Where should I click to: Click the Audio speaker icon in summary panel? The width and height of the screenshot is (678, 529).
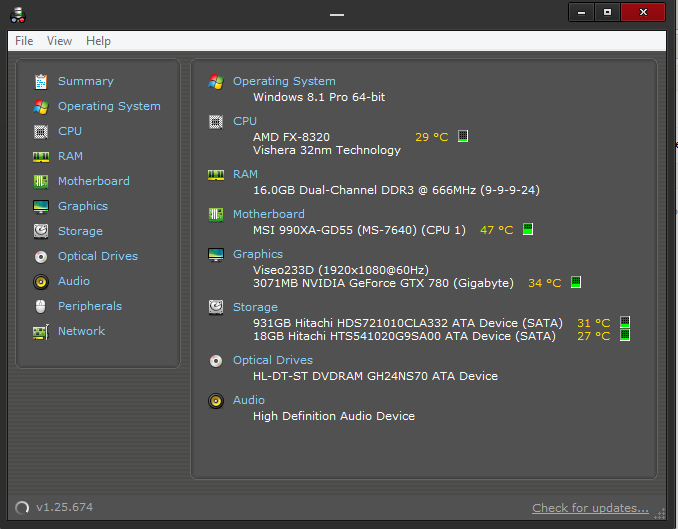[216, 401]
